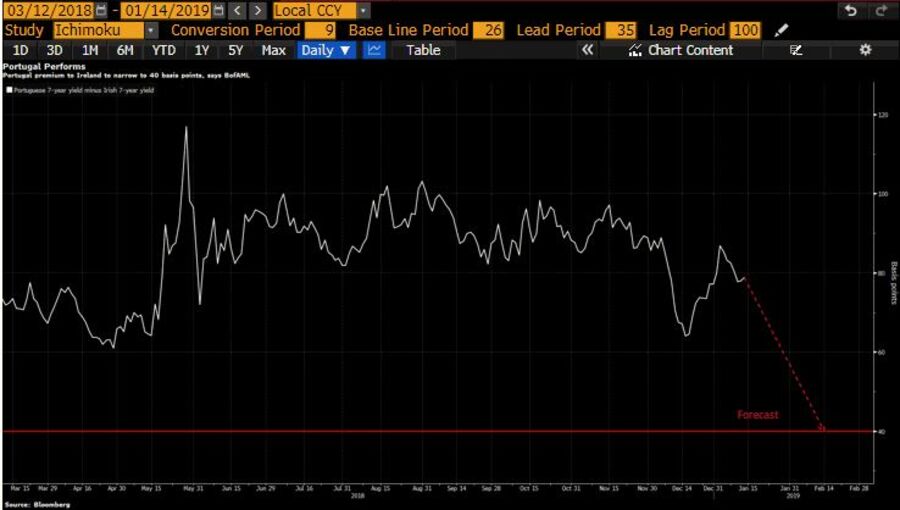Click the Feb 14 date axis label
This screenshot has height=510, width=900.
pos(824,489)
